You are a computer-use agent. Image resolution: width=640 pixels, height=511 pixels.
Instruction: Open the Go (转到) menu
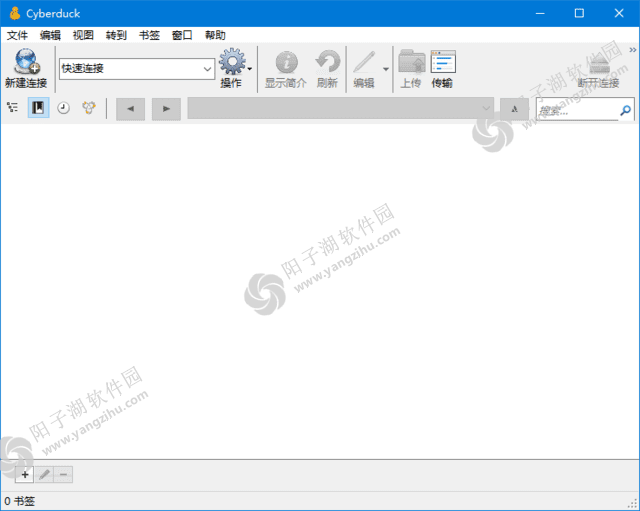pos(116,36)
